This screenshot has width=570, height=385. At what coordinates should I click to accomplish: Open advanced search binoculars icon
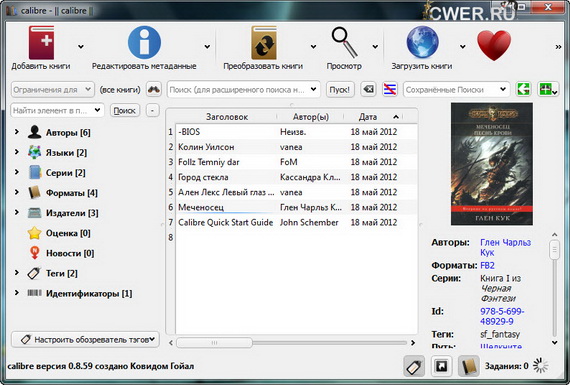(x=154, y=89)
